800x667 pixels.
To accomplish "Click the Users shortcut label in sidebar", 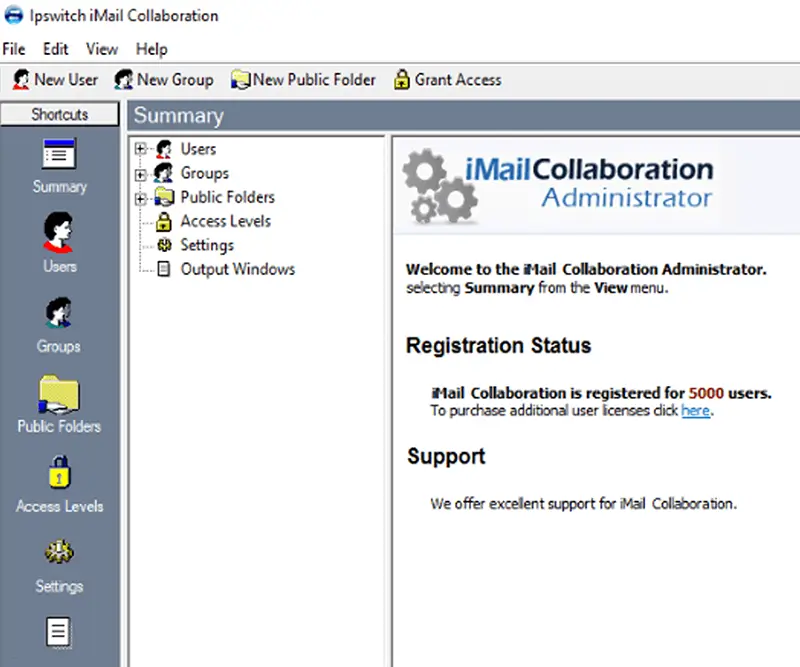I will 60,266.
